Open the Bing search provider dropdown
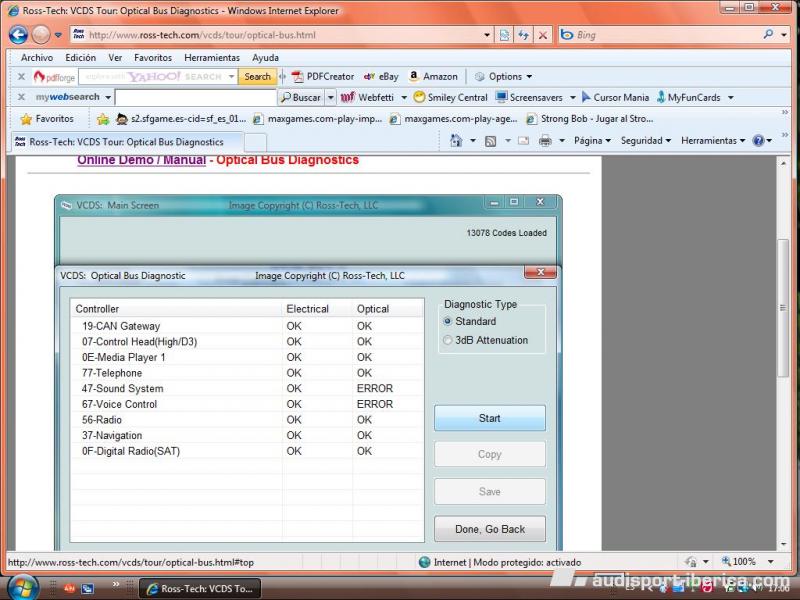Viewport: 800px width, 600px height. pos(784,35)
